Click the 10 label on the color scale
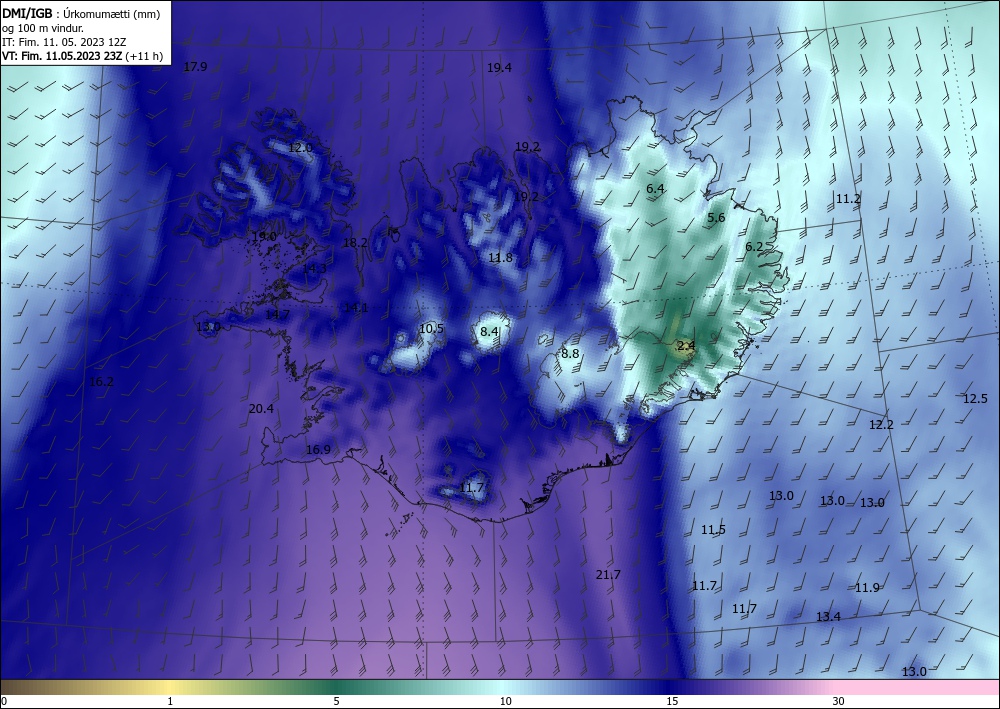This screenshot has width=1000, height=709. [x=505, y=701]
